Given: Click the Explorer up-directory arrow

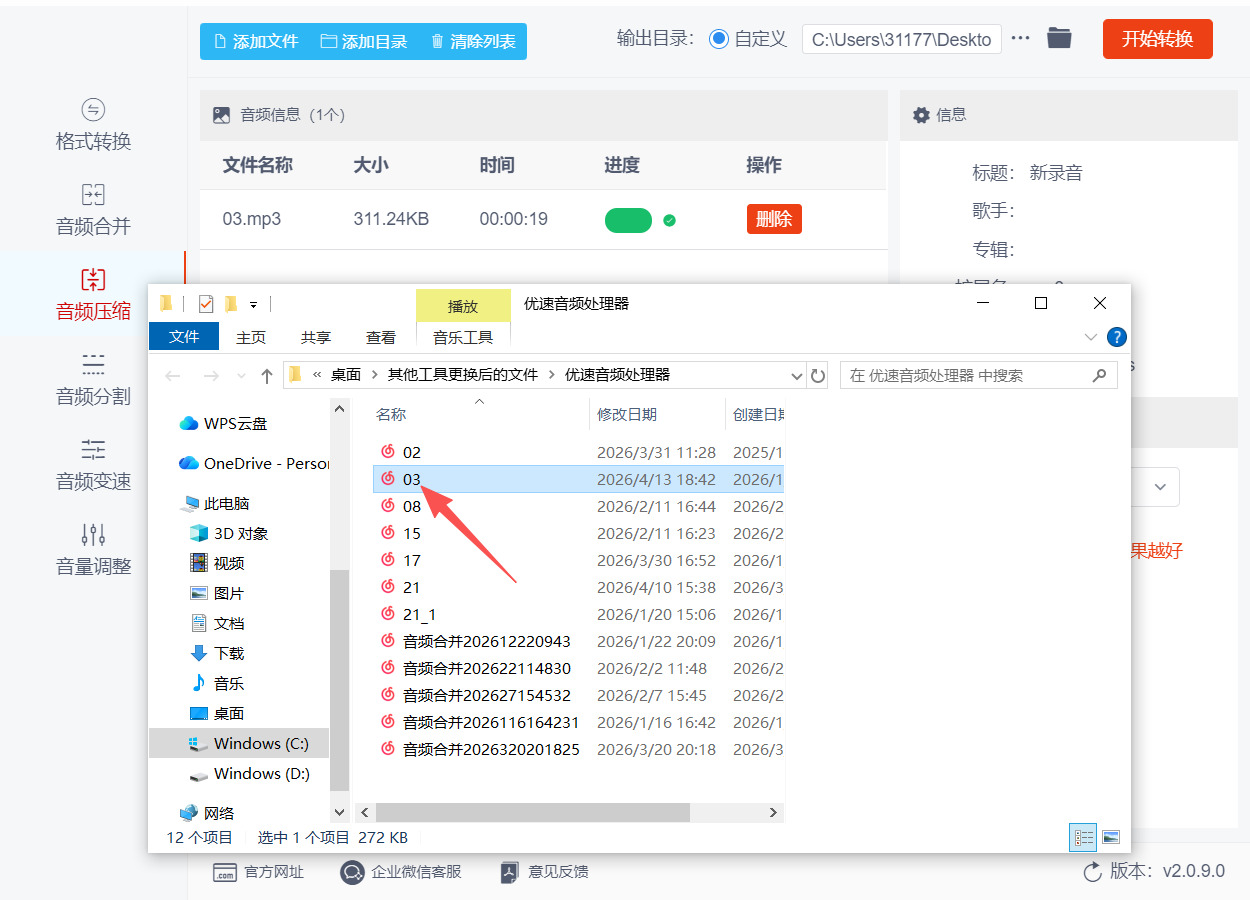Looking at the screenshot, I should point(266,376).
